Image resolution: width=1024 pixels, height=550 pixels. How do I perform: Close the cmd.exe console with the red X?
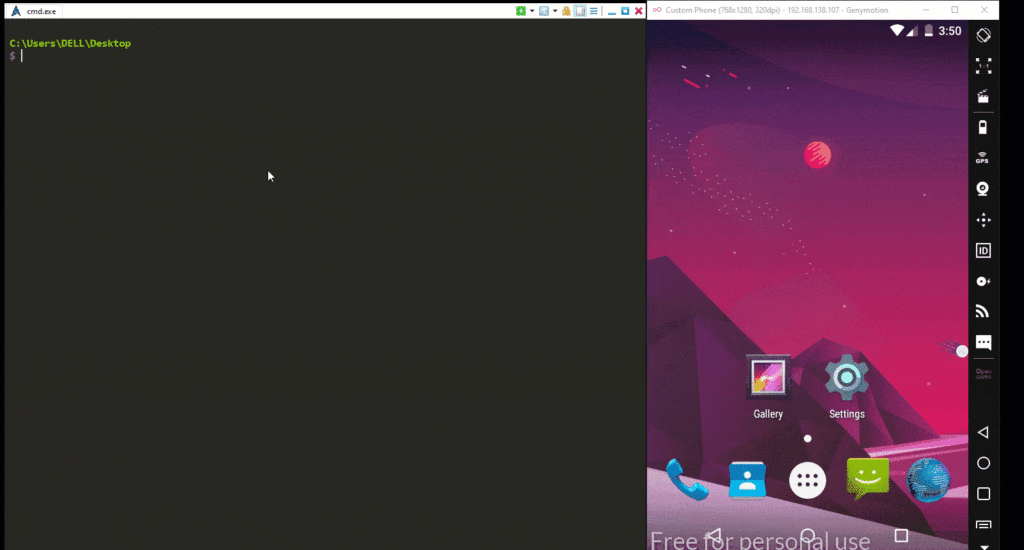tap(639, 11)
